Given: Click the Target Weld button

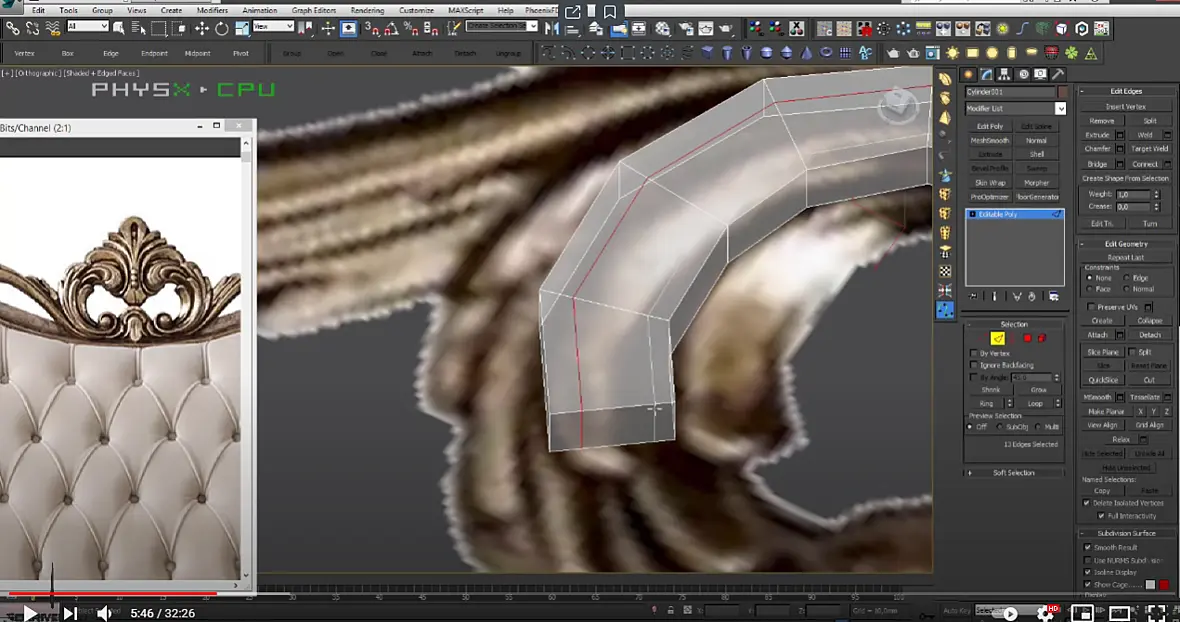Looking at the screenshot, I should pyautogui.click(x=1149, y=149).
